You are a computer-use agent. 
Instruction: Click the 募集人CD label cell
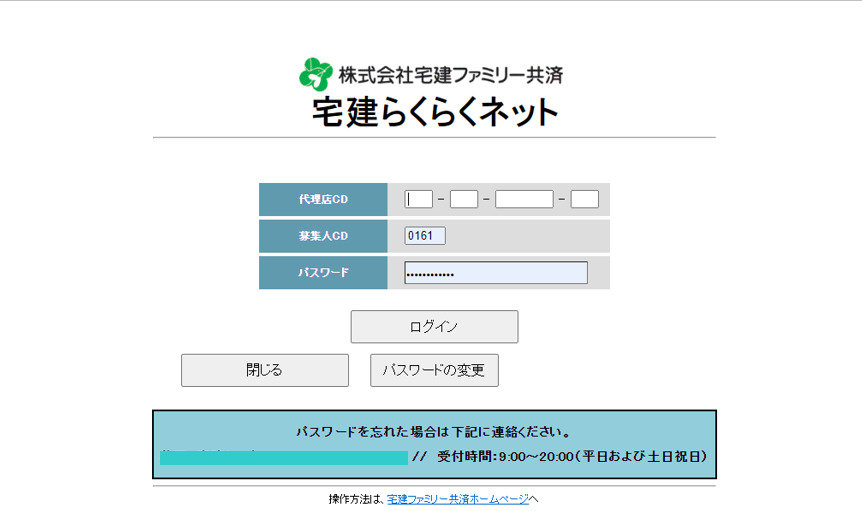[323, 236]
